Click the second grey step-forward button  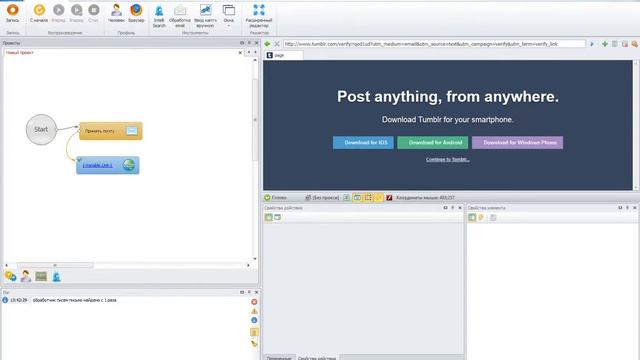pos(76,13)
